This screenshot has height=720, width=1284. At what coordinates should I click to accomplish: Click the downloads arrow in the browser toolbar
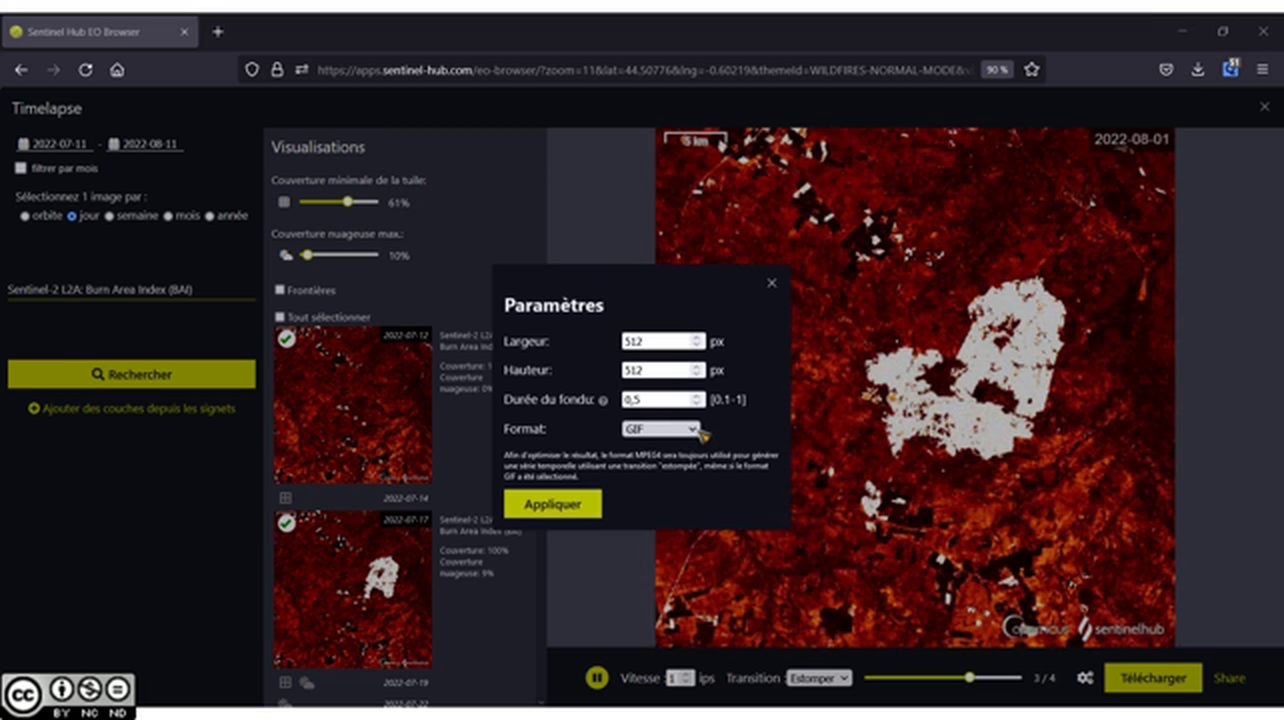point(1198,70)
